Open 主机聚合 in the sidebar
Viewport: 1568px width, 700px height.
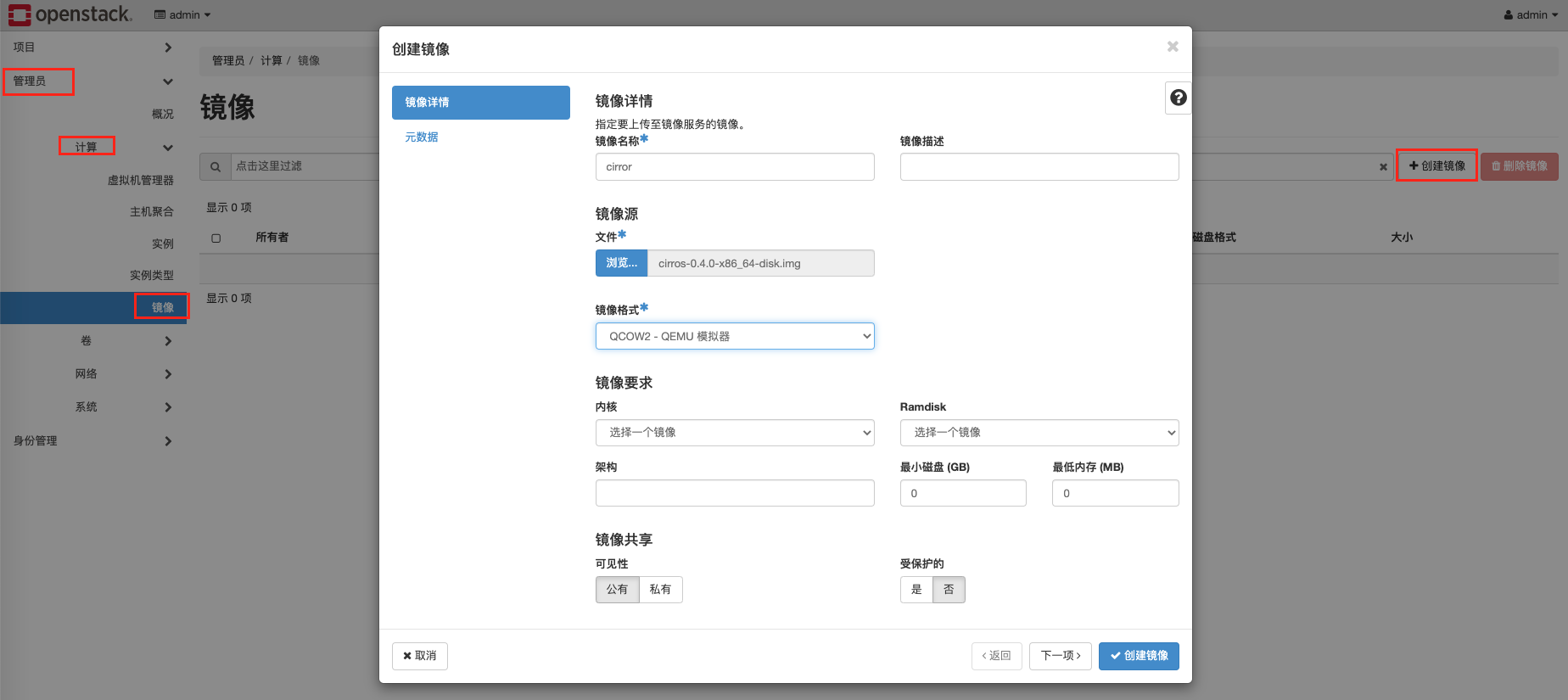[151, 212]
